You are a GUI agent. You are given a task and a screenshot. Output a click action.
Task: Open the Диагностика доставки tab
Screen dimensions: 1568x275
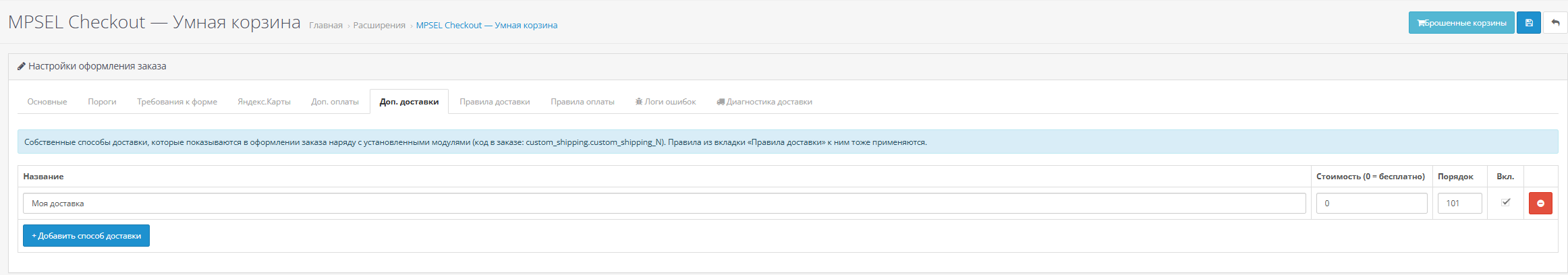point(764,102)
